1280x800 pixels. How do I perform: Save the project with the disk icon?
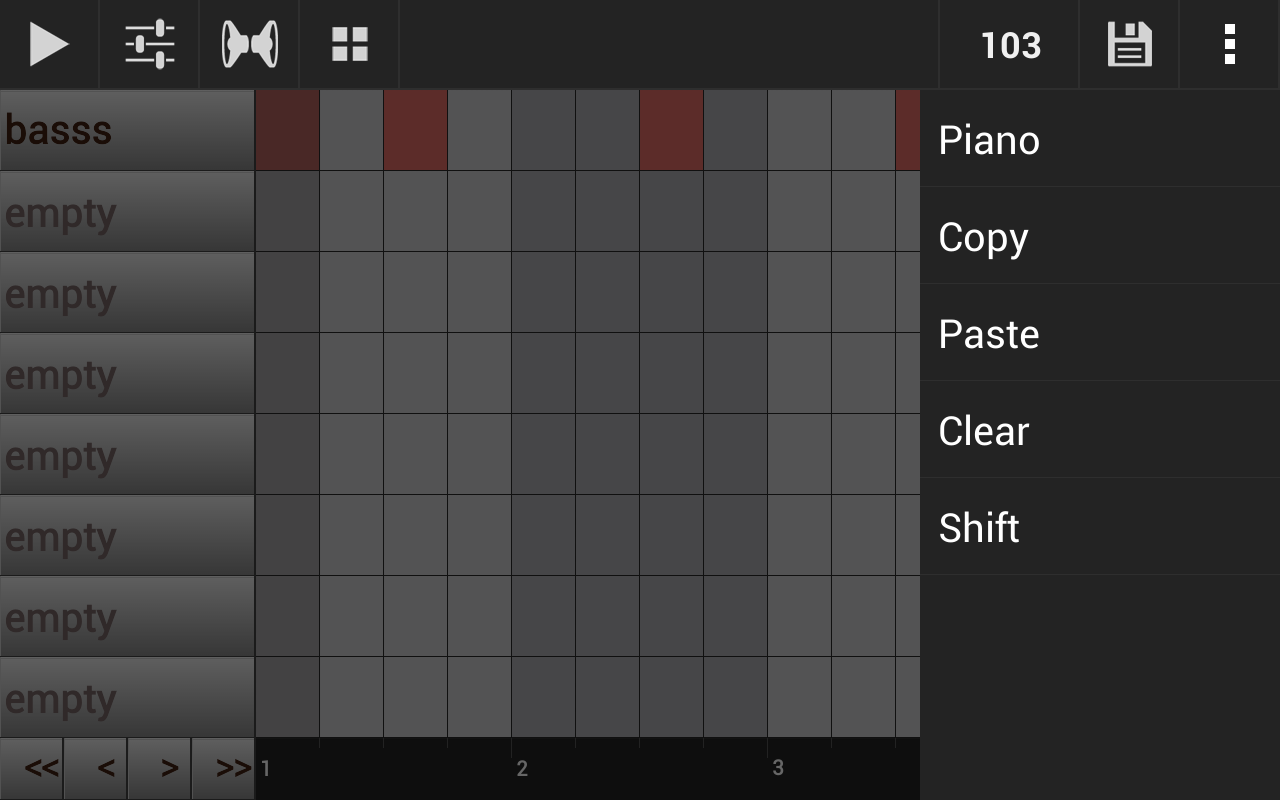pos(1129,44)
